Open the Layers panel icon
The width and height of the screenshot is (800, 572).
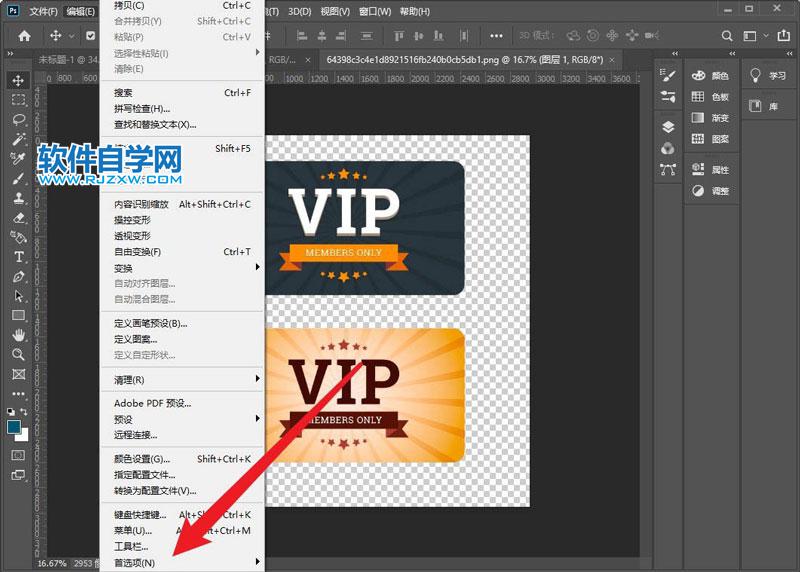(668, 127)
